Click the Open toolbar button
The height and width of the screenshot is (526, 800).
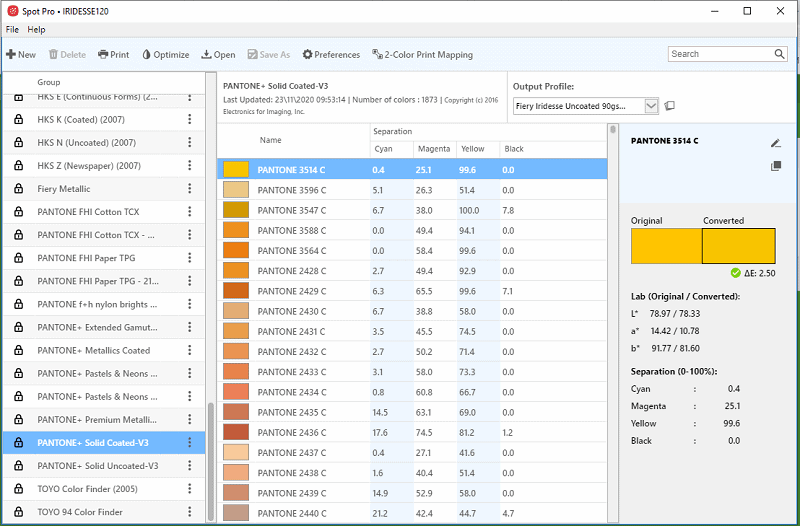(218, 55)
